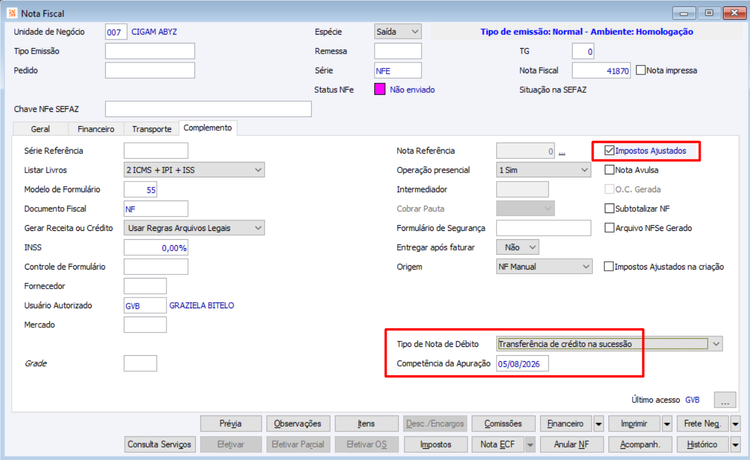Open Imprimir button dropdown arrow

[667, 424]
